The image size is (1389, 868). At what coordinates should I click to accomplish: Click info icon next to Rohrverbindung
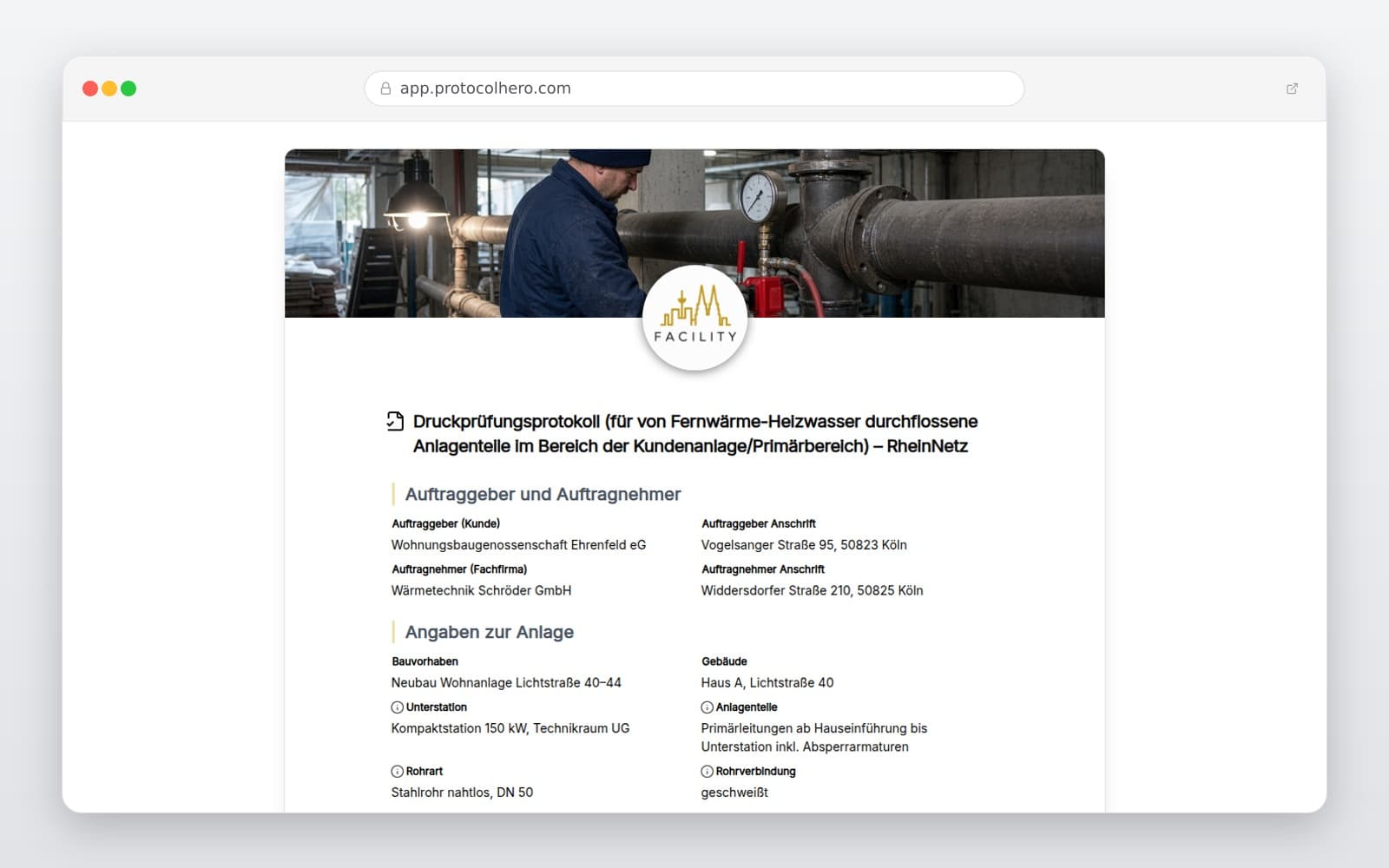pos(707,772)
